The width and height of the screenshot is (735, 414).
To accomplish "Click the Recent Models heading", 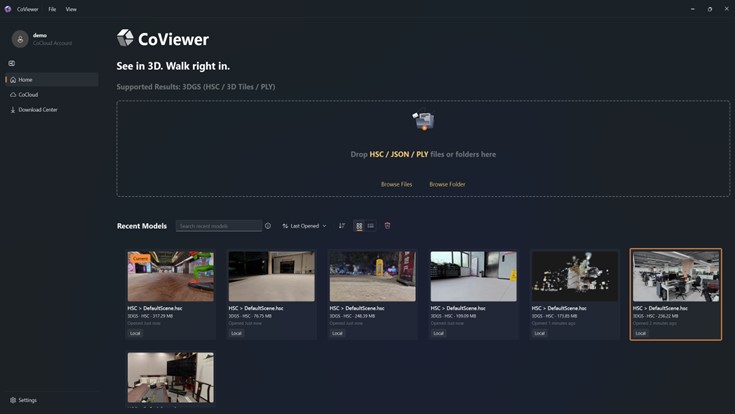I will (x=142, y=226).
